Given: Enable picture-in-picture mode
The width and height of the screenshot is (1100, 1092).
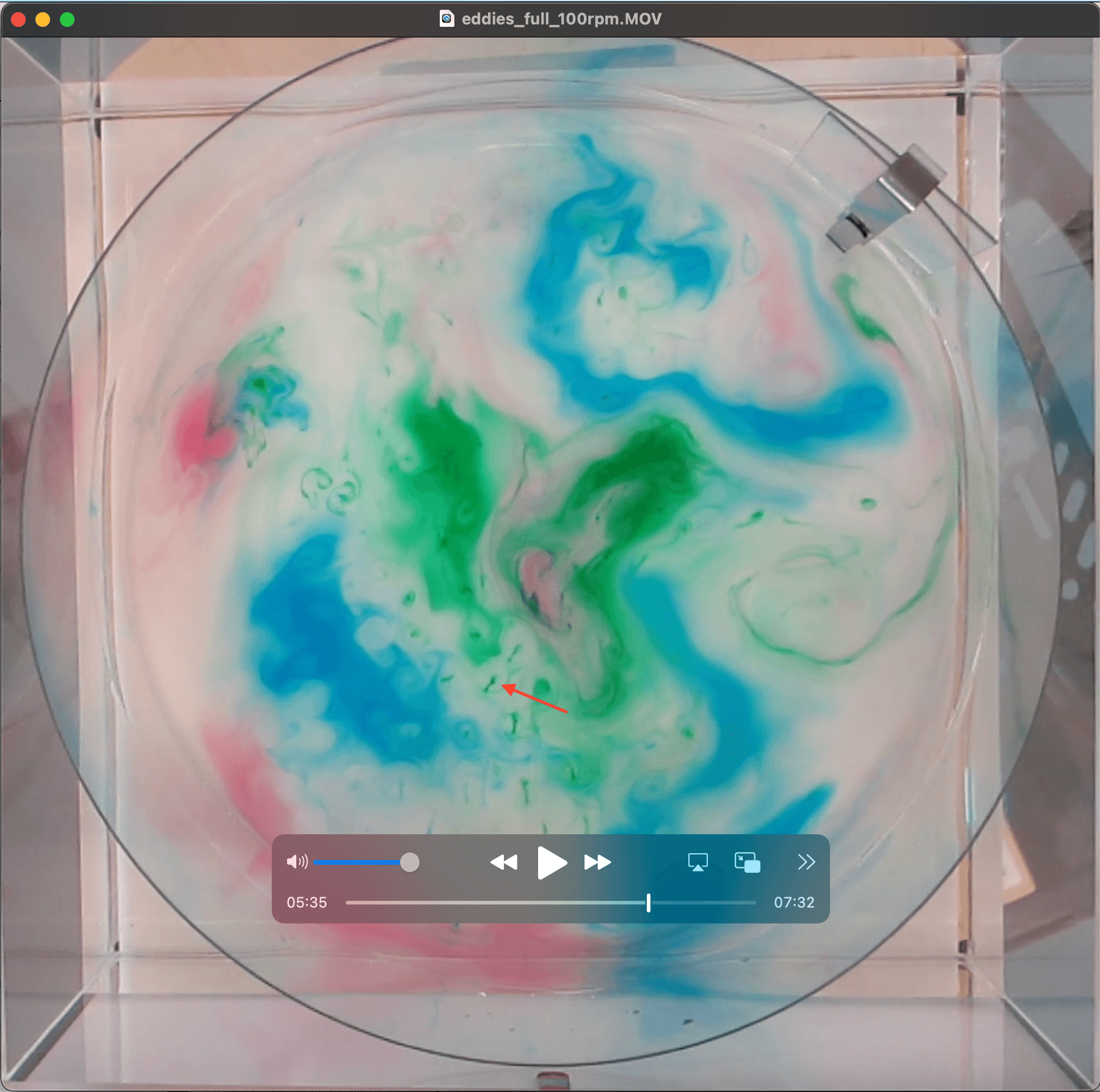Looking at the screenshot, I should click(747, 862).
